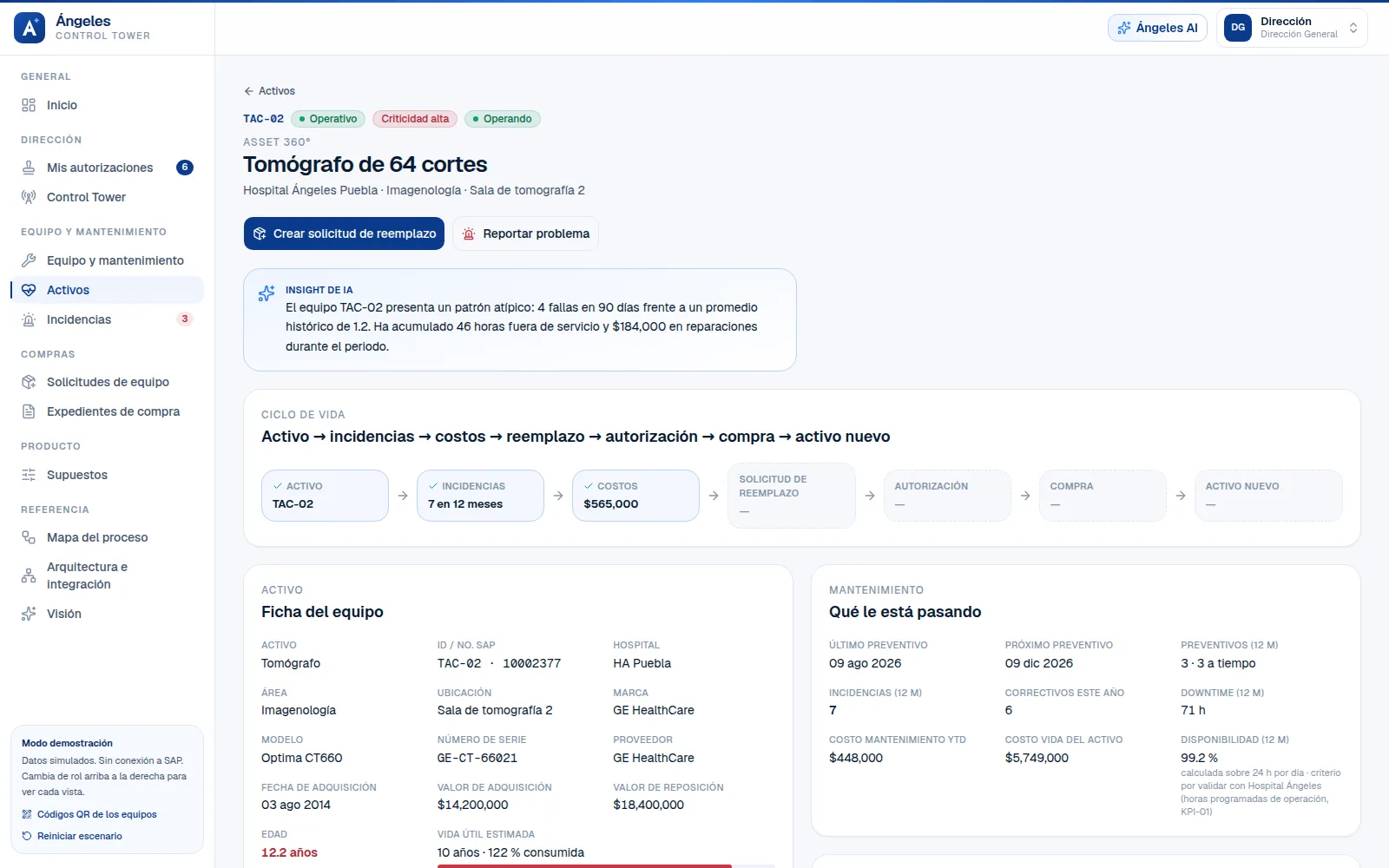Click the QR code icon in demo panel

pyautogui.click(x=27, y=814)
